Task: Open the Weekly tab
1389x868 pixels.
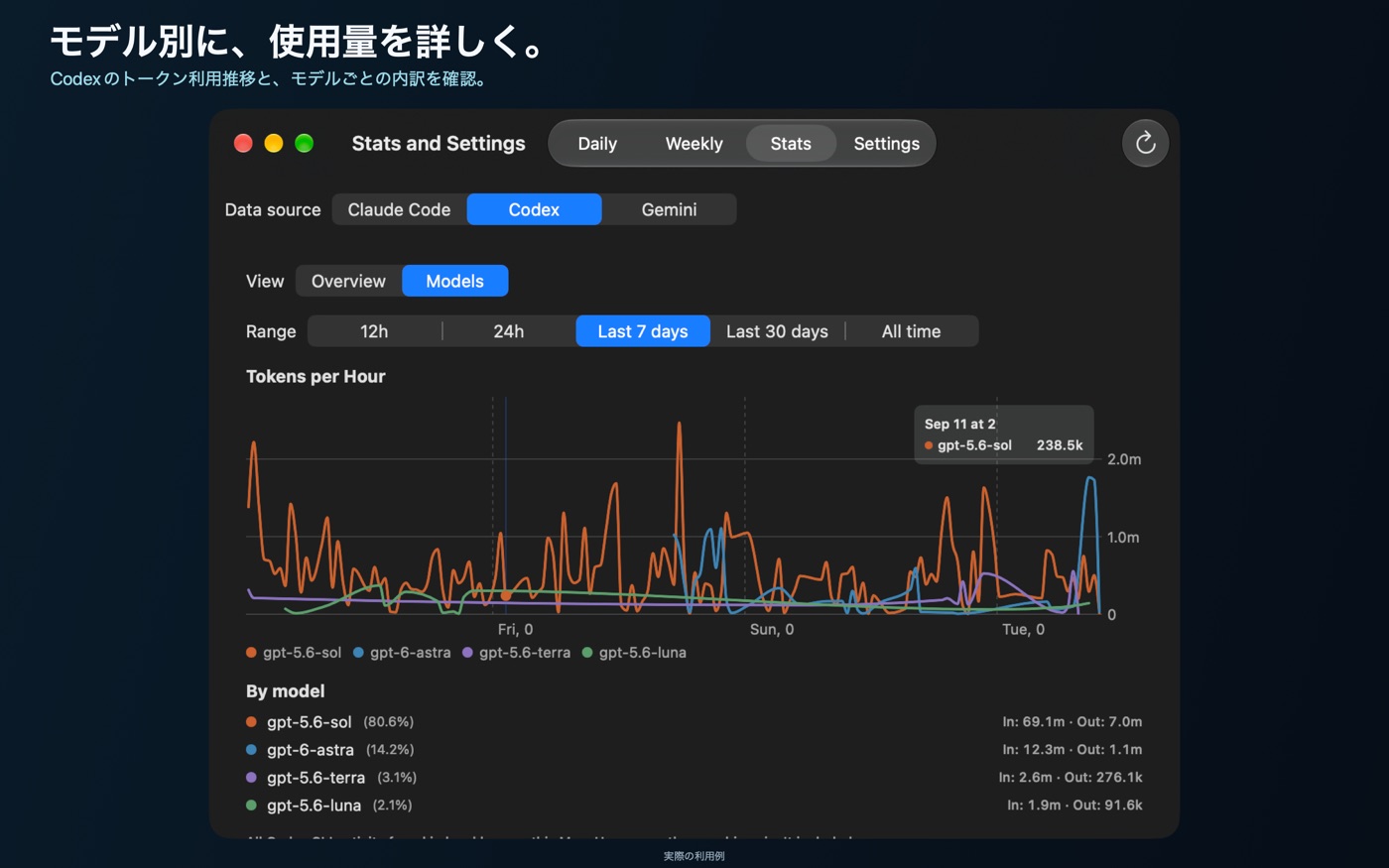Action: tap(694, 144)
